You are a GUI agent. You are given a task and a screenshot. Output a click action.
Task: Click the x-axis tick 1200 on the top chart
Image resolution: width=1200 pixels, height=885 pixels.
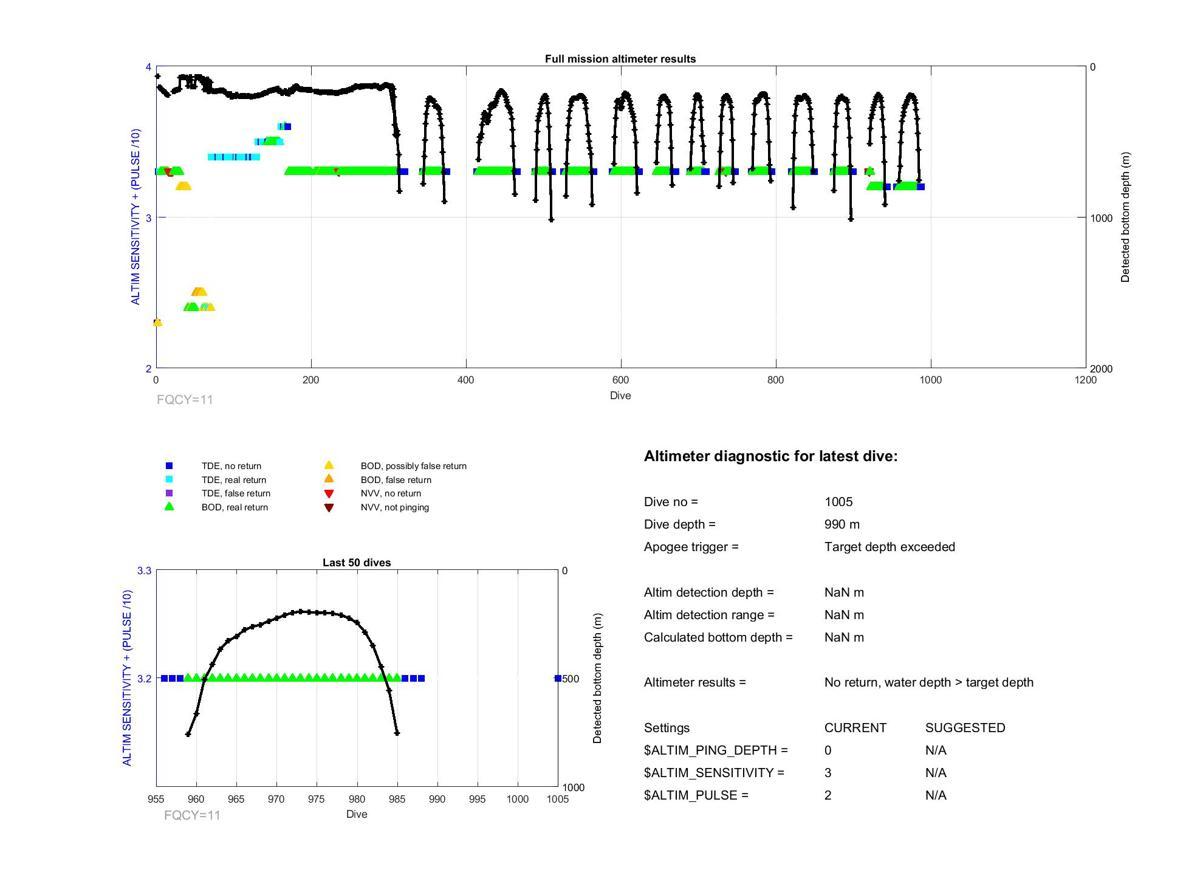(x=1086, y=380)
